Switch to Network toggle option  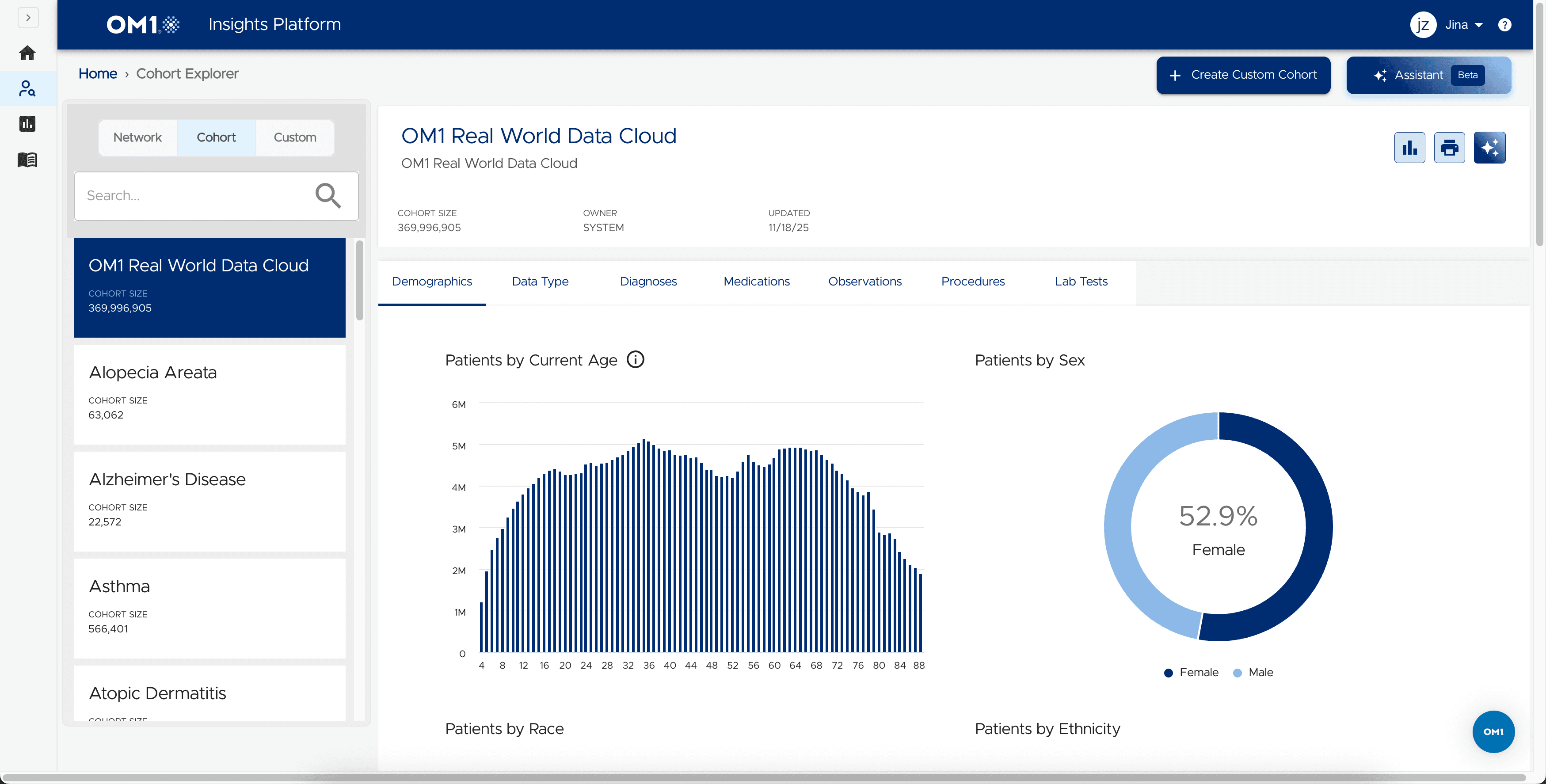click(137, 137)
